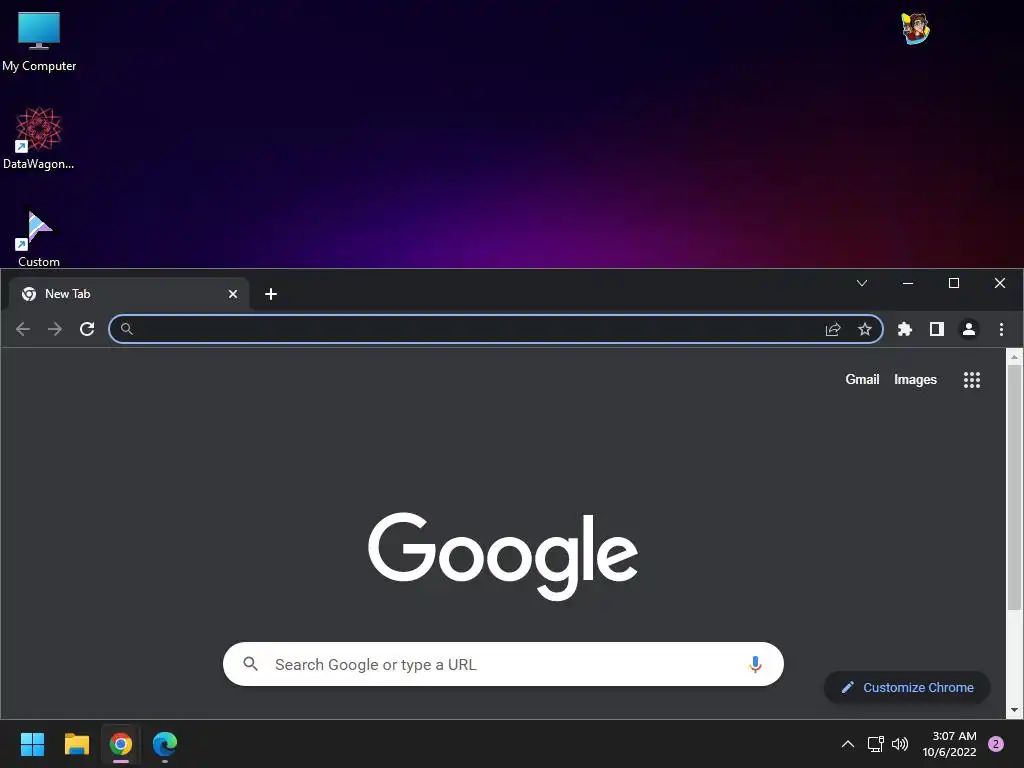Minimize the Chrome window
The image size is (1024, 768).
(x=908, y=283)
